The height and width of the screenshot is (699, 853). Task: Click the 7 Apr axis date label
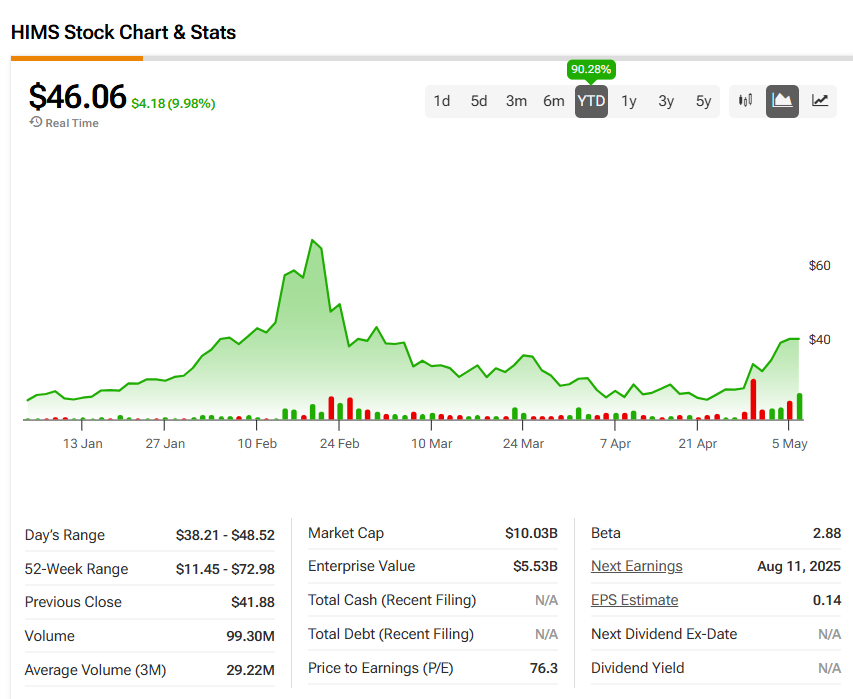click(615, 443)
